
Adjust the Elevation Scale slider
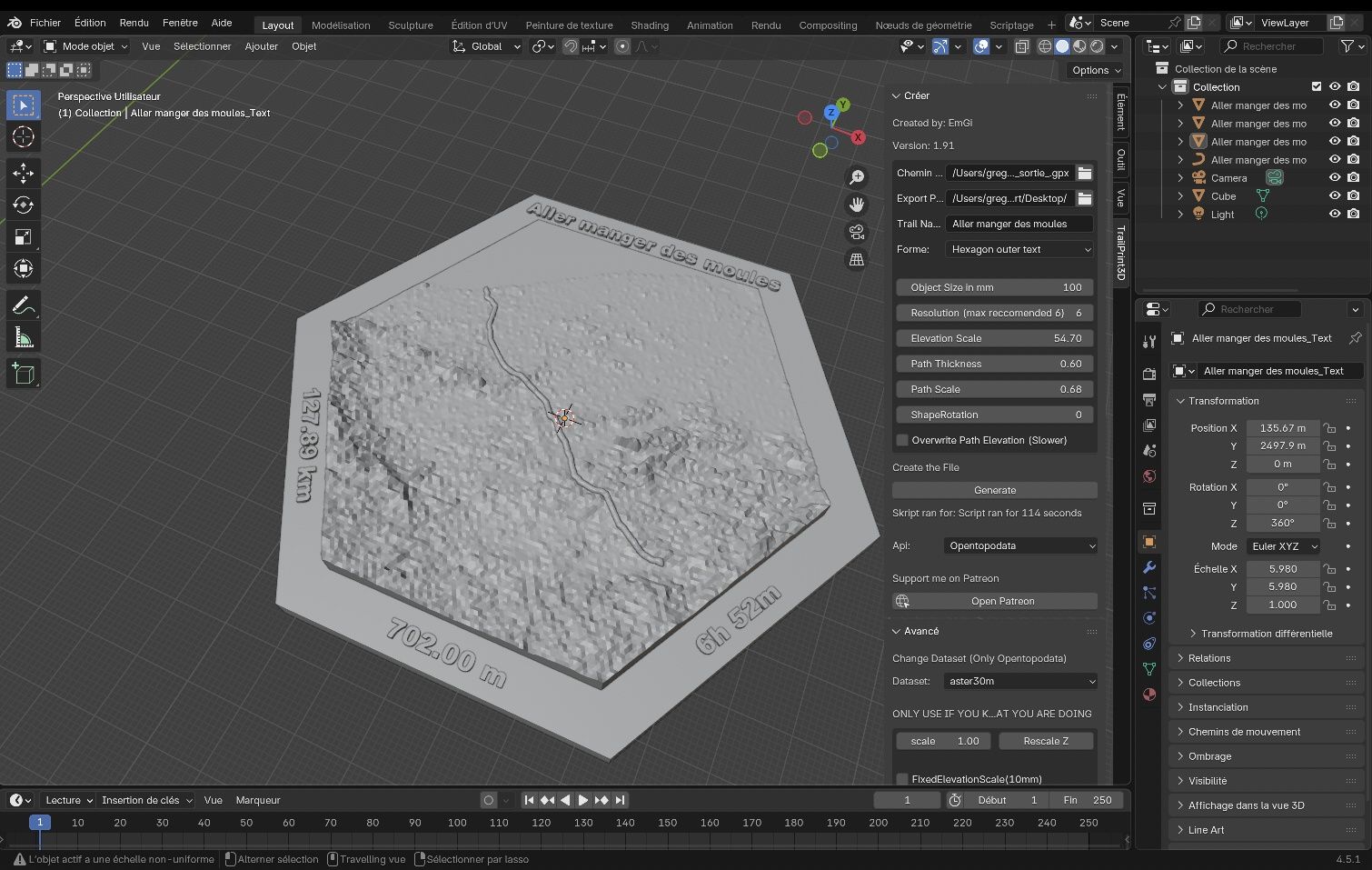[995, 338]
